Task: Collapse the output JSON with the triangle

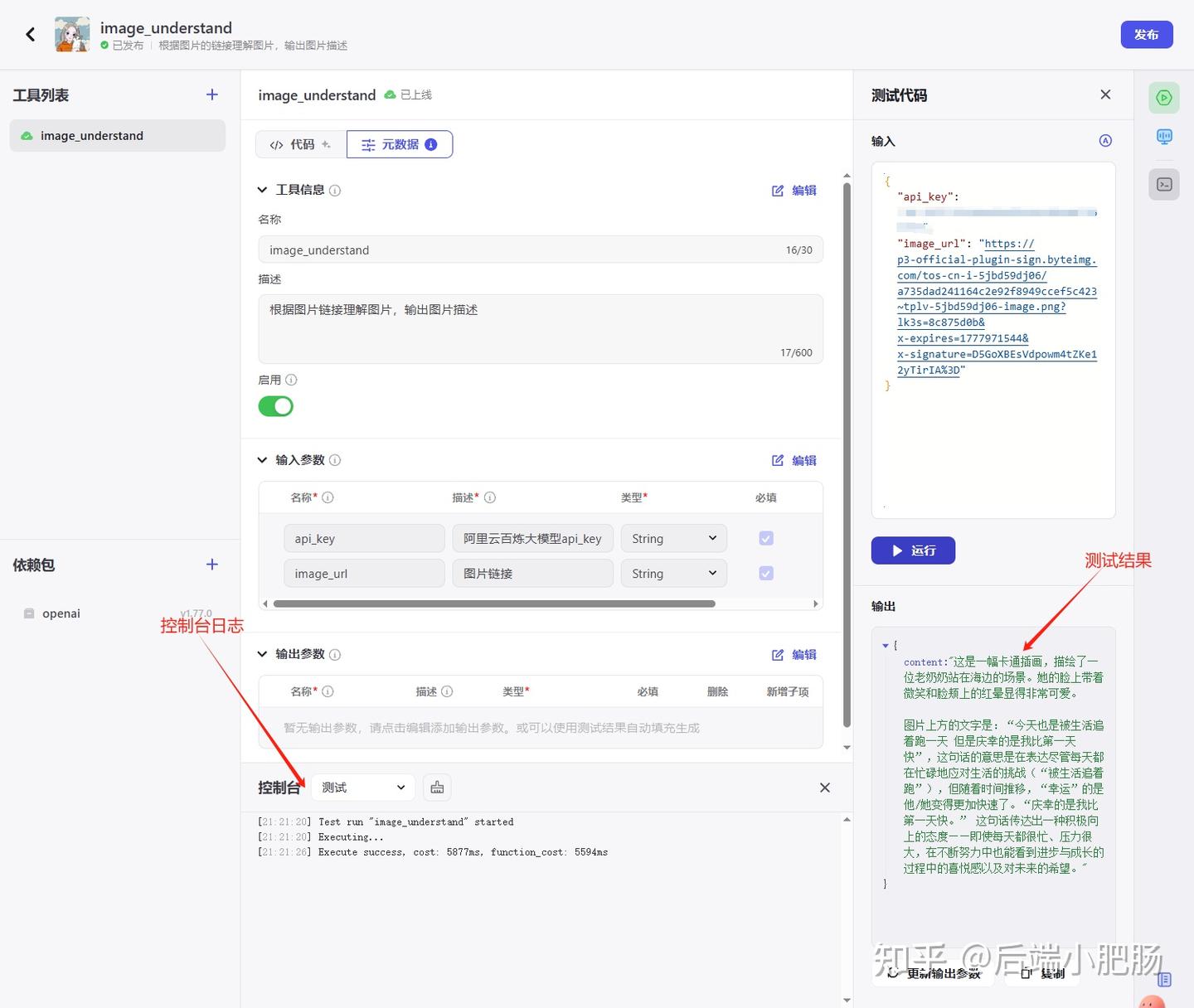Action: tap(885, 645)
